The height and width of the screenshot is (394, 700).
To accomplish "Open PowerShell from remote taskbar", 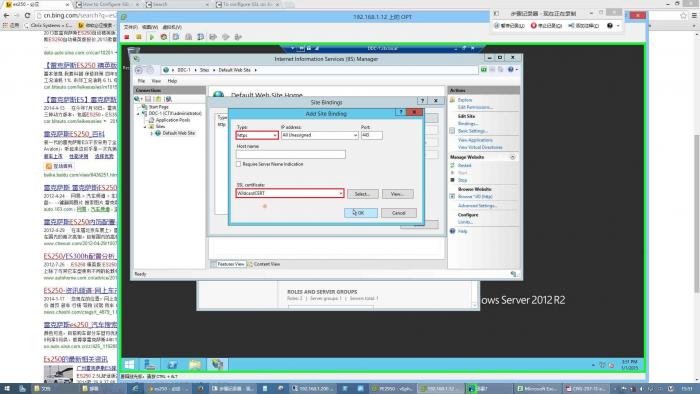I will 172,365.
